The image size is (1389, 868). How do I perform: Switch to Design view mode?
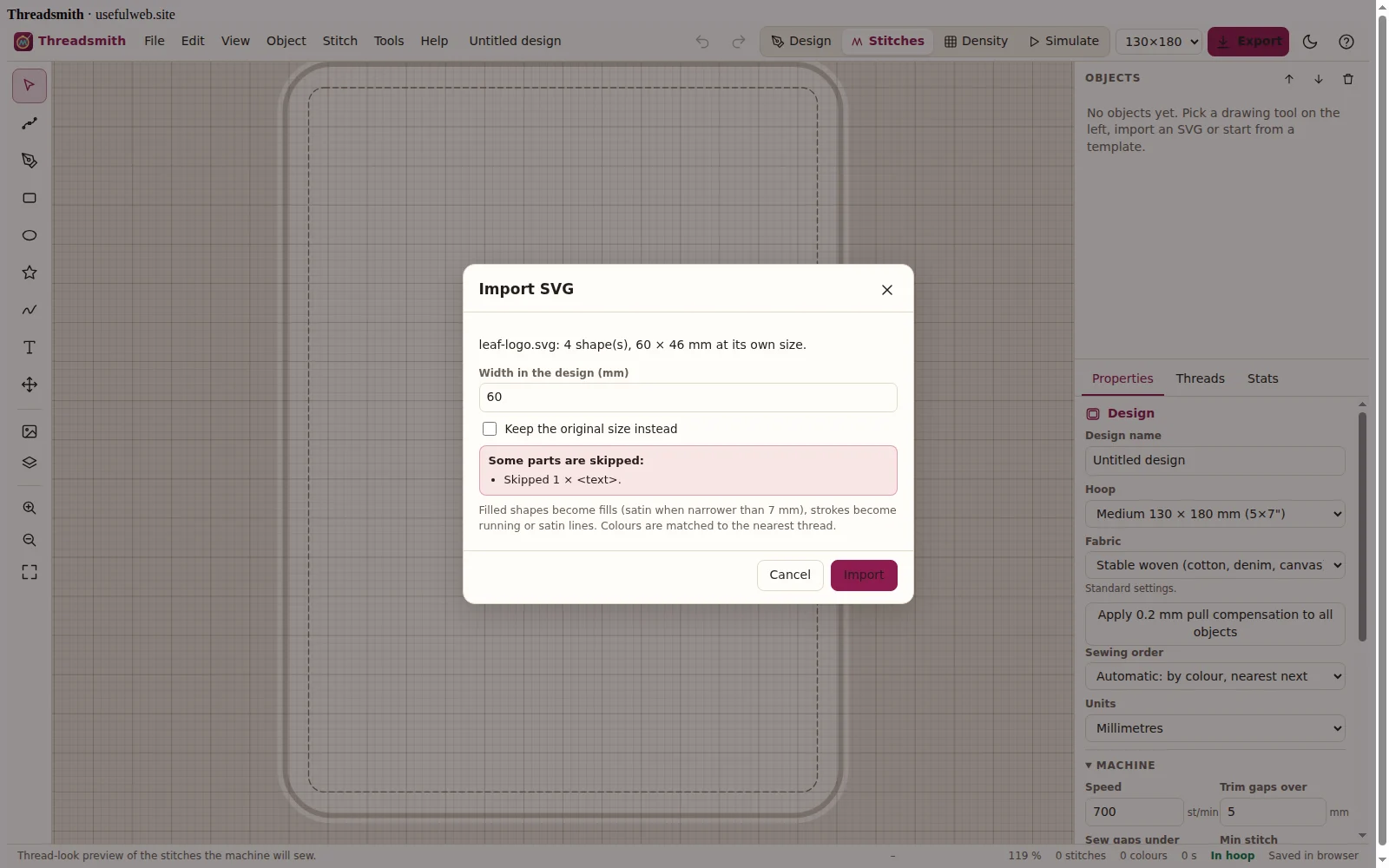(x=801, y=41)
